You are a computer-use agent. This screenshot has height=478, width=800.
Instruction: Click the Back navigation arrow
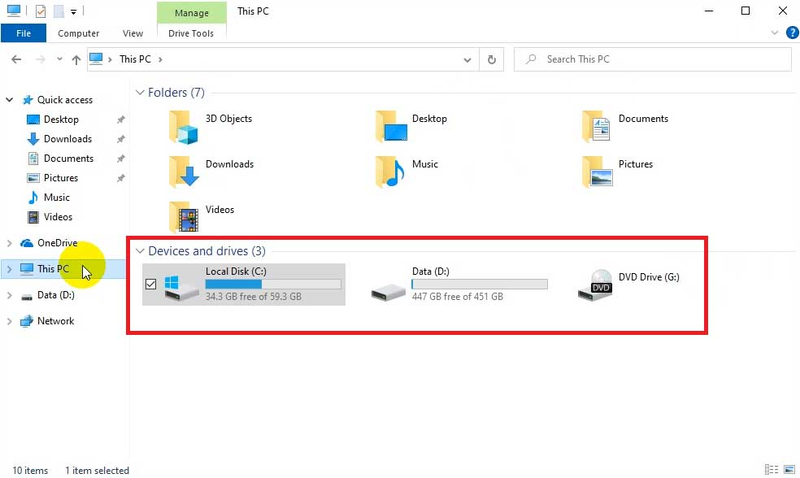click(16, 60)
